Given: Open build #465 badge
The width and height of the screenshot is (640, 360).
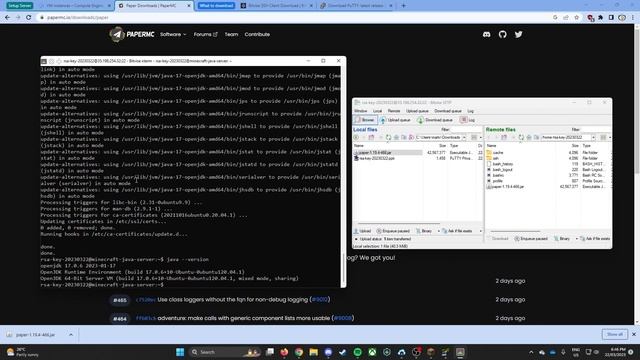Looking at the screenshot, I should [120, 300].
